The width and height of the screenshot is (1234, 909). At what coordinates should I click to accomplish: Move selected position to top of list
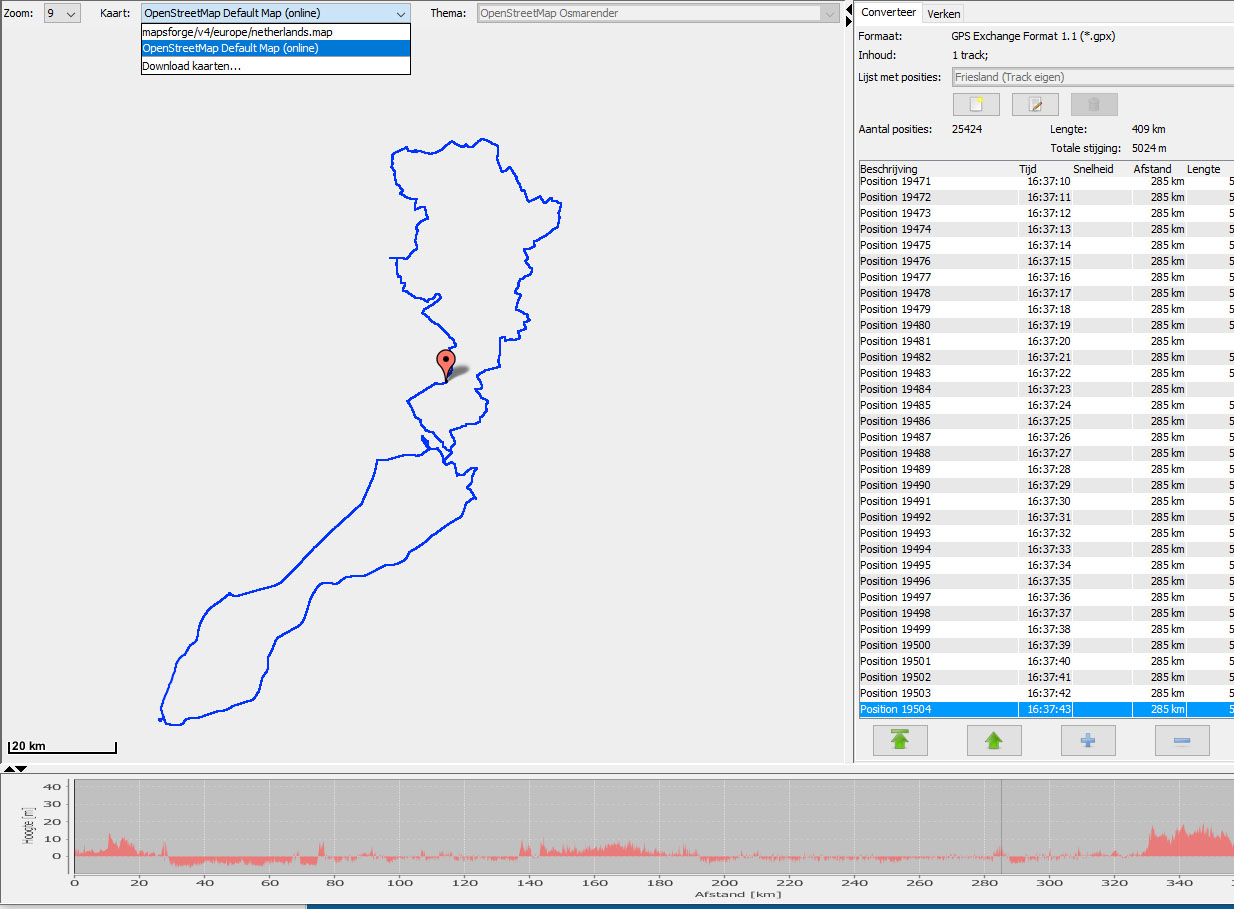tap(900, 740)
